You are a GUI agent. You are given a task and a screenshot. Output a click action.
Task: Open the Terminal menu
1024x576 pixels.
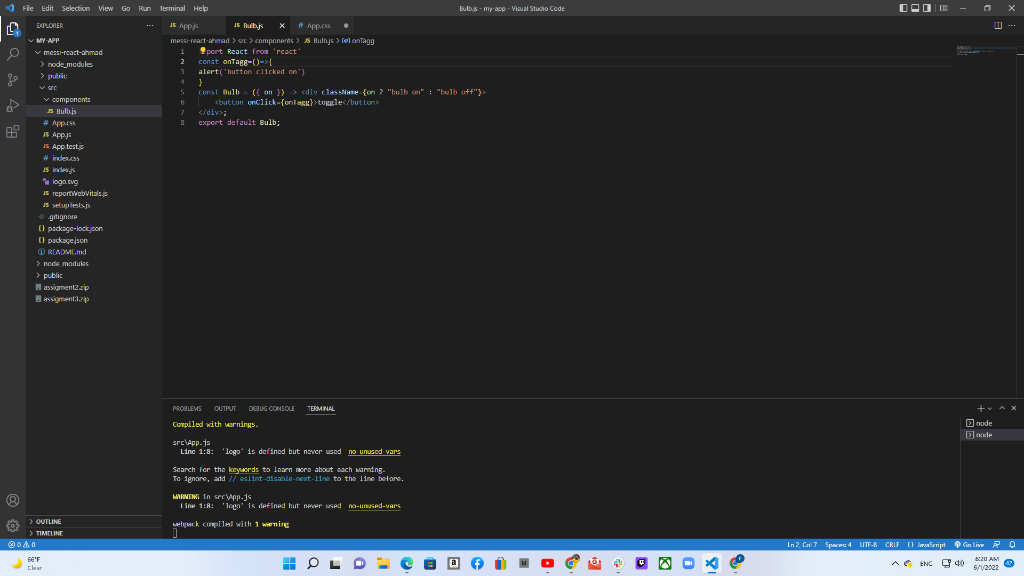(x=171, y=6)
